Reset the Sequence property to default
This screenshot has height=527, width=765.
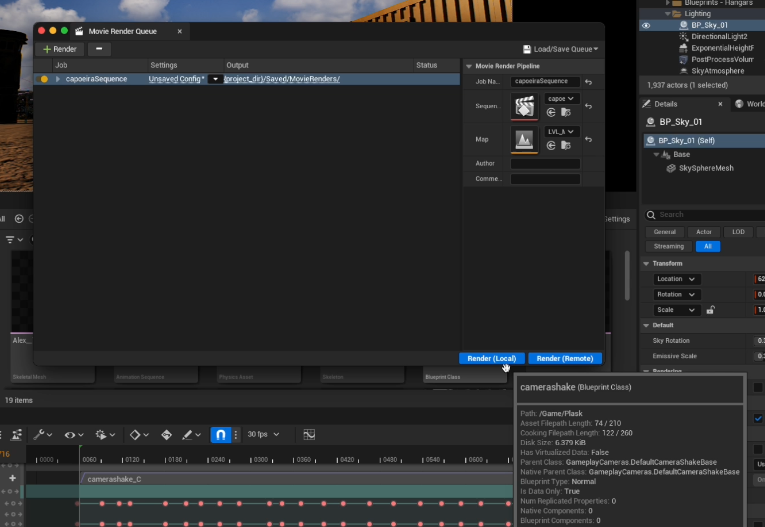(588, 106)
